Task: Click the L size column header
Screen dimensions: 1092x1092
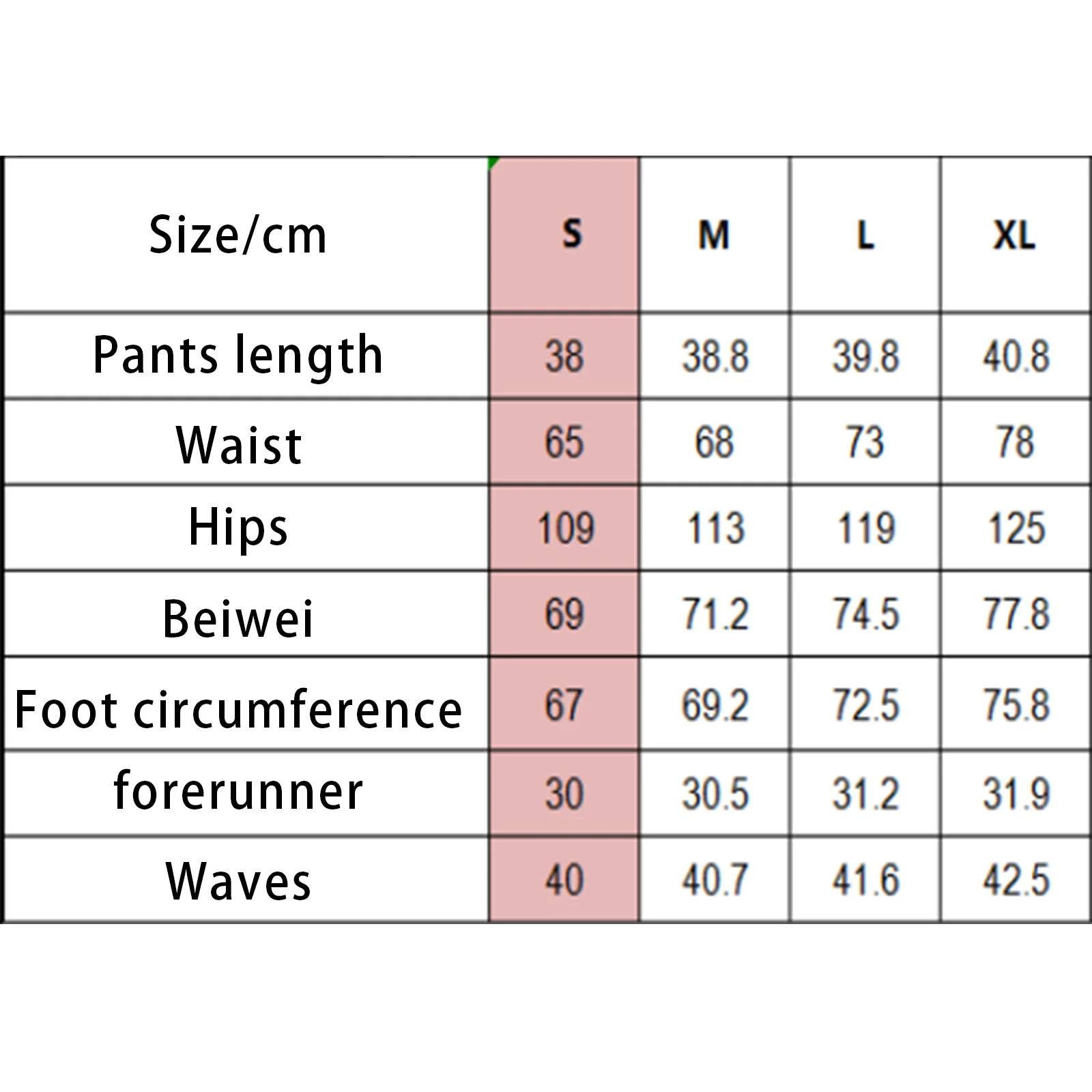Action: [865, 235]
